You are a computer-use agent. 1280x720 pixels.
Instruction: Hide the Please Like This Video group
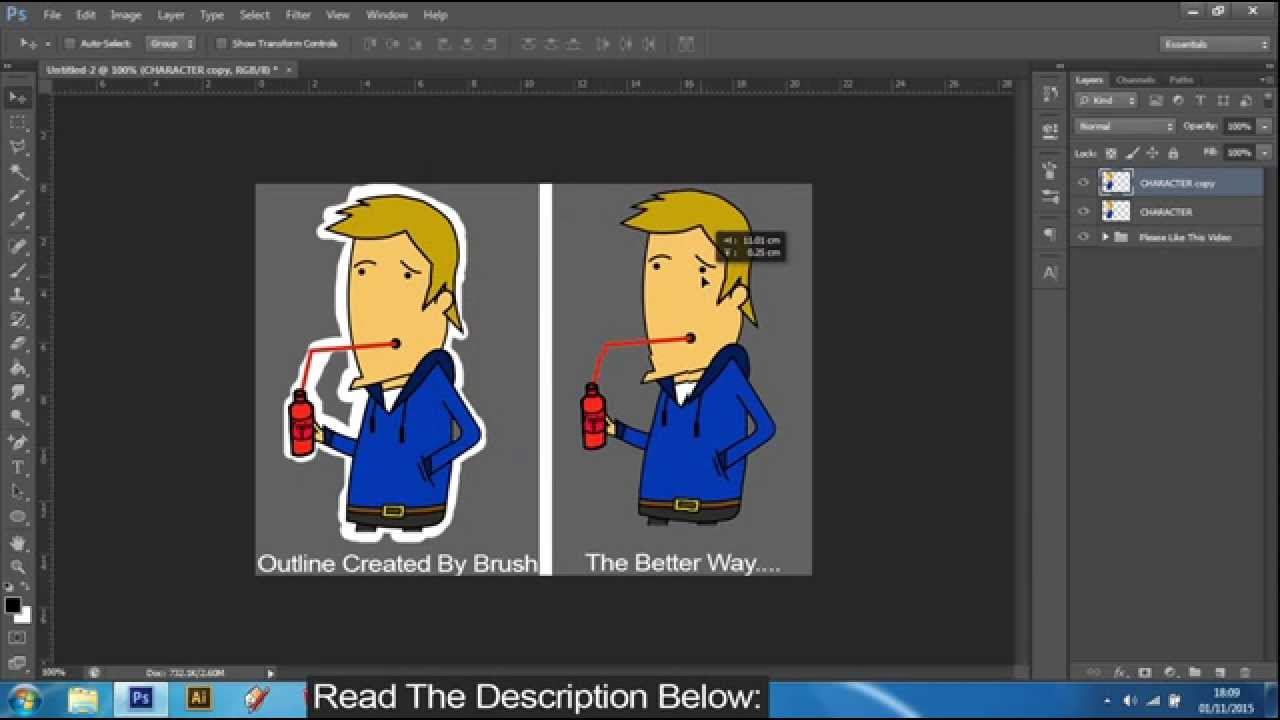coord(1083,237)
